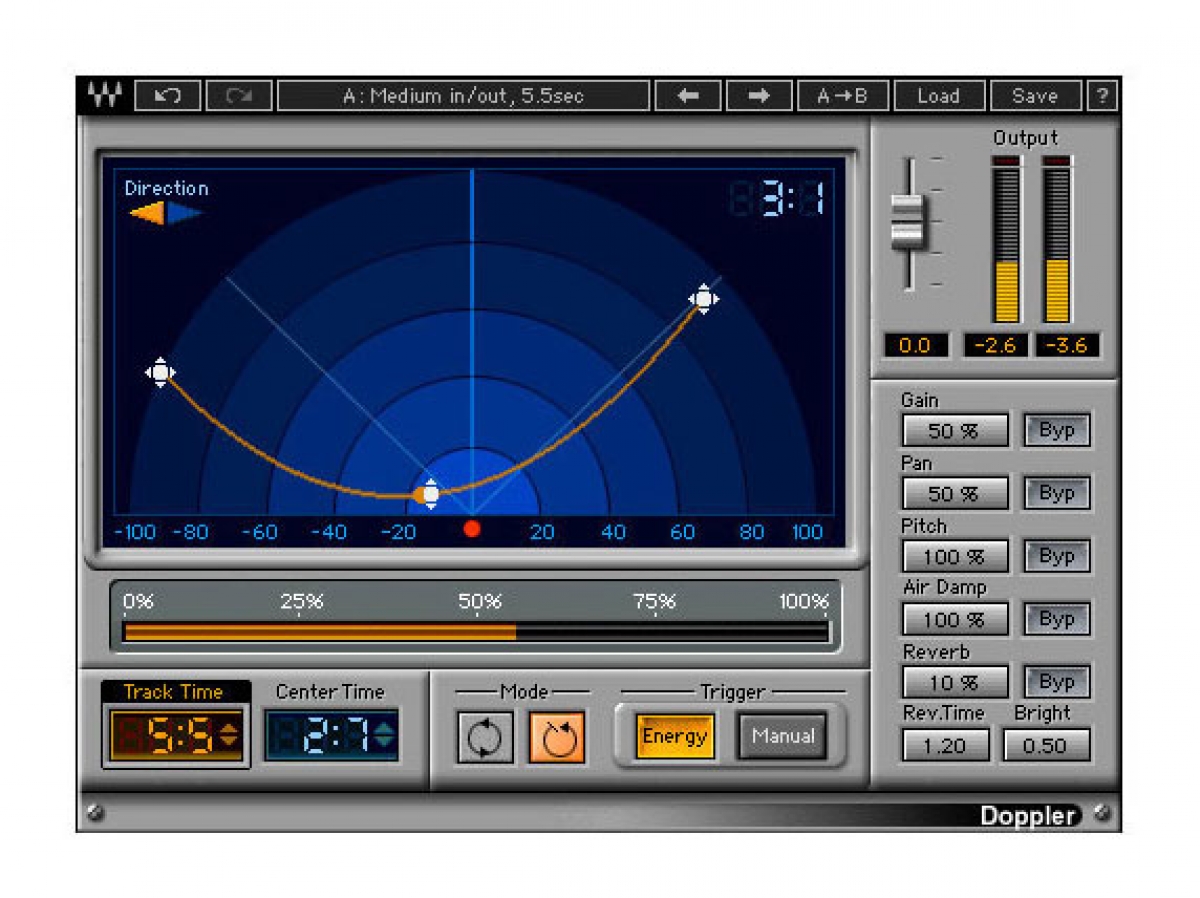
Task: Click the Output gain fader handle
Action: tap(907, 221)
